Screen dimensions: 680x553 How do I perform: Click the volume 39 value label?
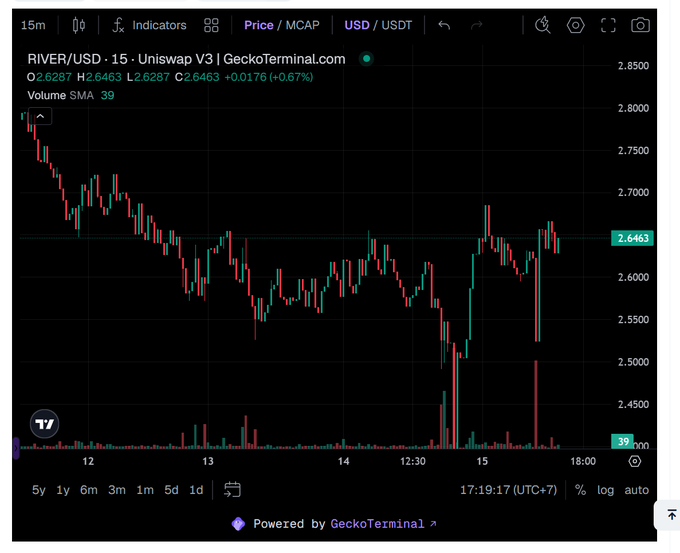click(623, 441)
